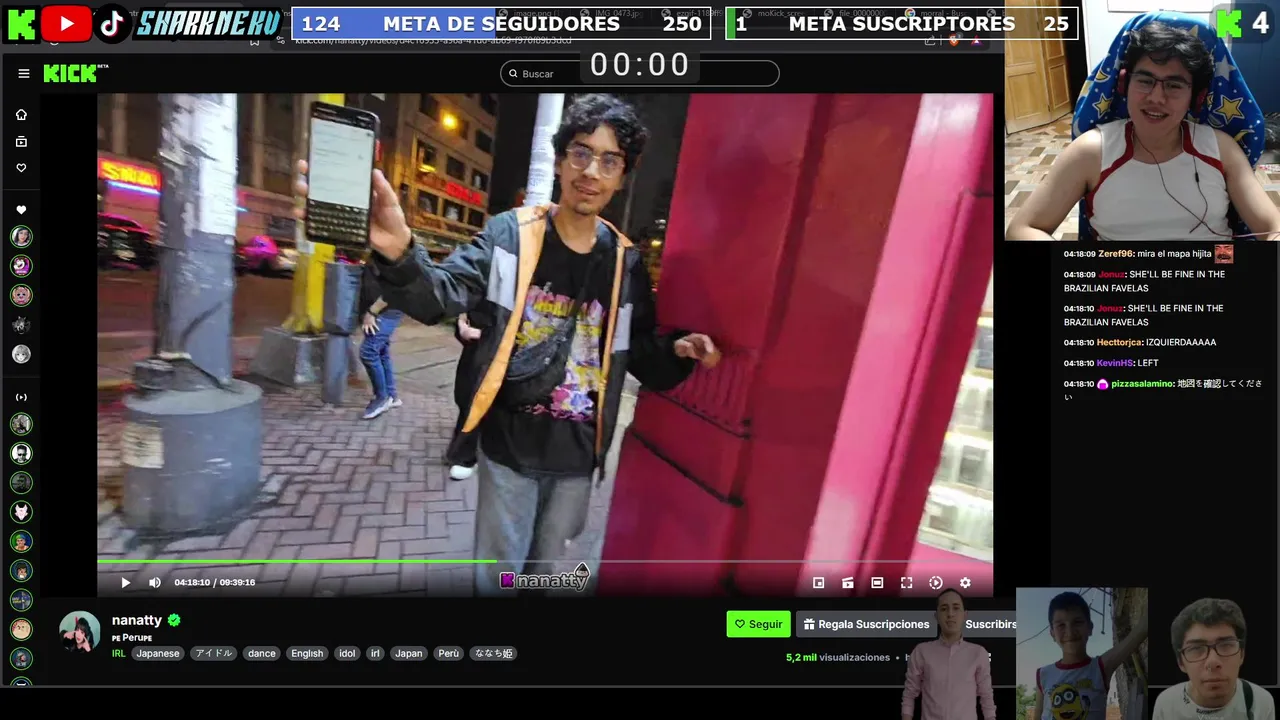Play the video with the play button
1280x720 pixels.
125,582
